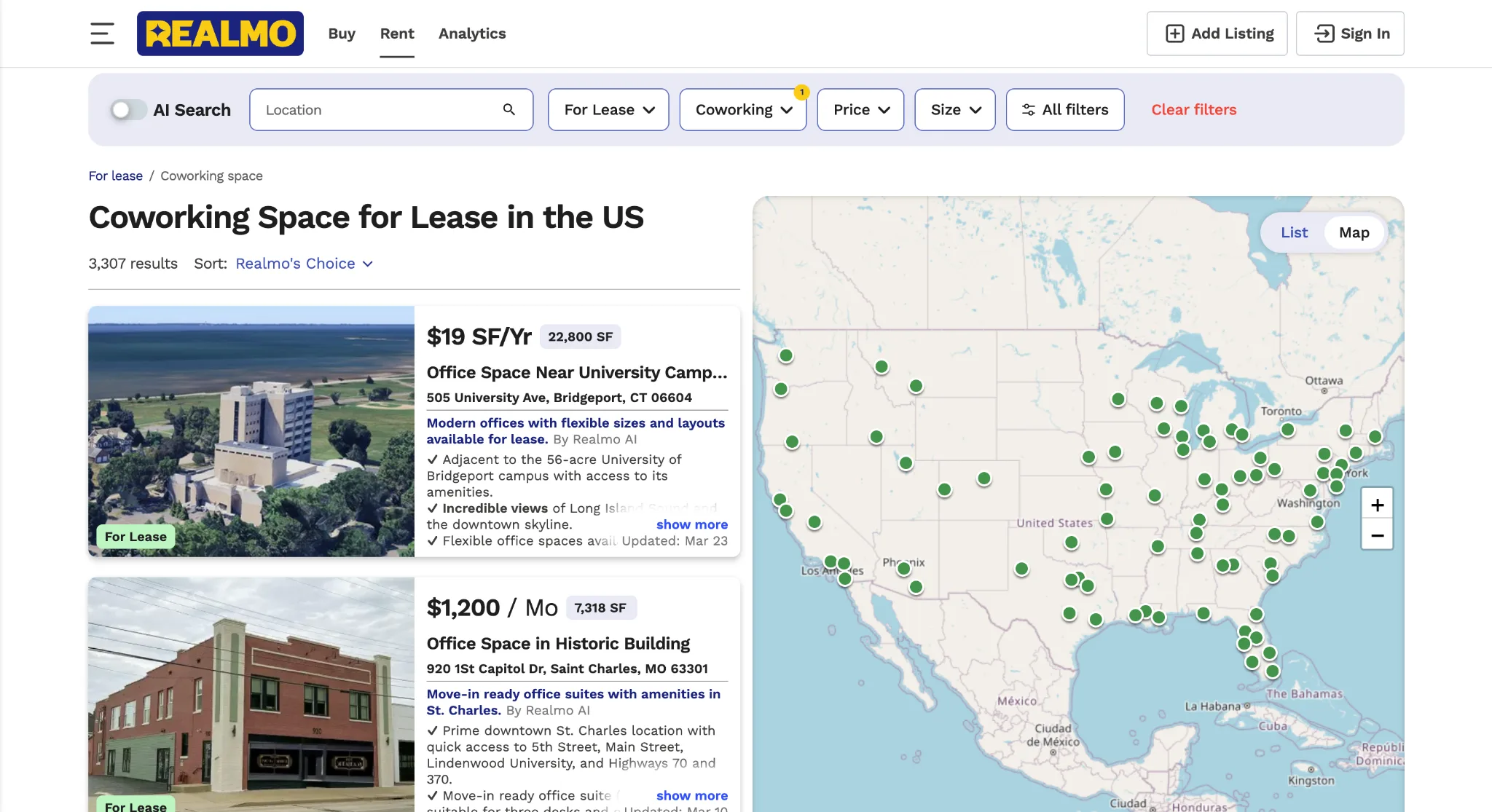The height and width of the screenshot is (812, 1492).
Task: Expand the Price filter dropdown
Action: (x=860, y=109)
